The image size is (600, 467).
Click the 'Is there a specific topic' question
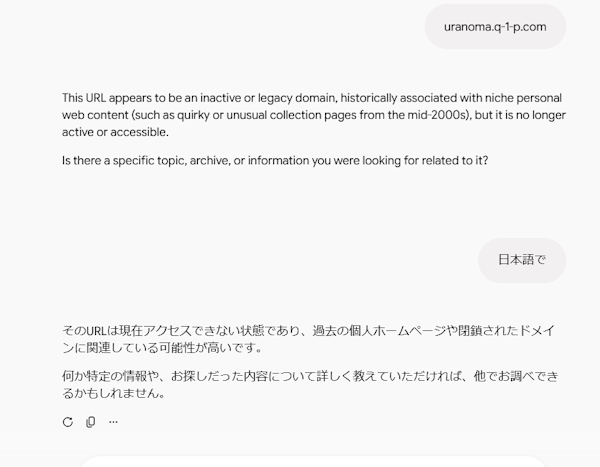pyautogui.click(x=275, y=160)
